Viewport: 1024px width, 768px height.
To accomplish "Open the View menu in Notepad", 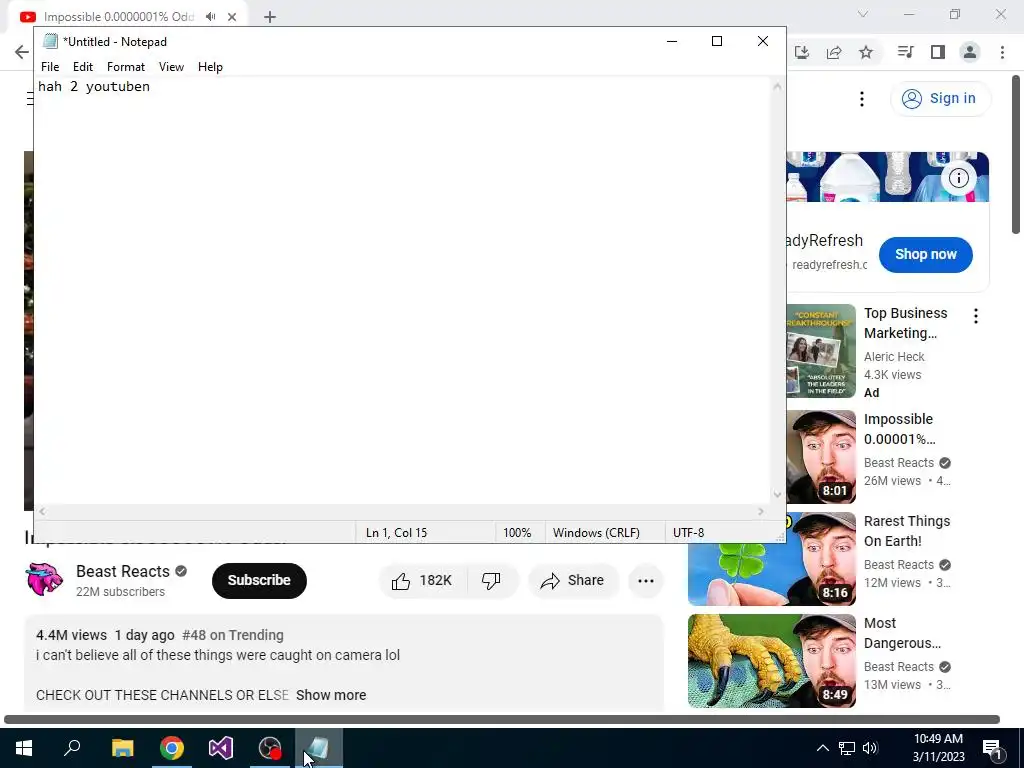I will [x=171, y=67].
